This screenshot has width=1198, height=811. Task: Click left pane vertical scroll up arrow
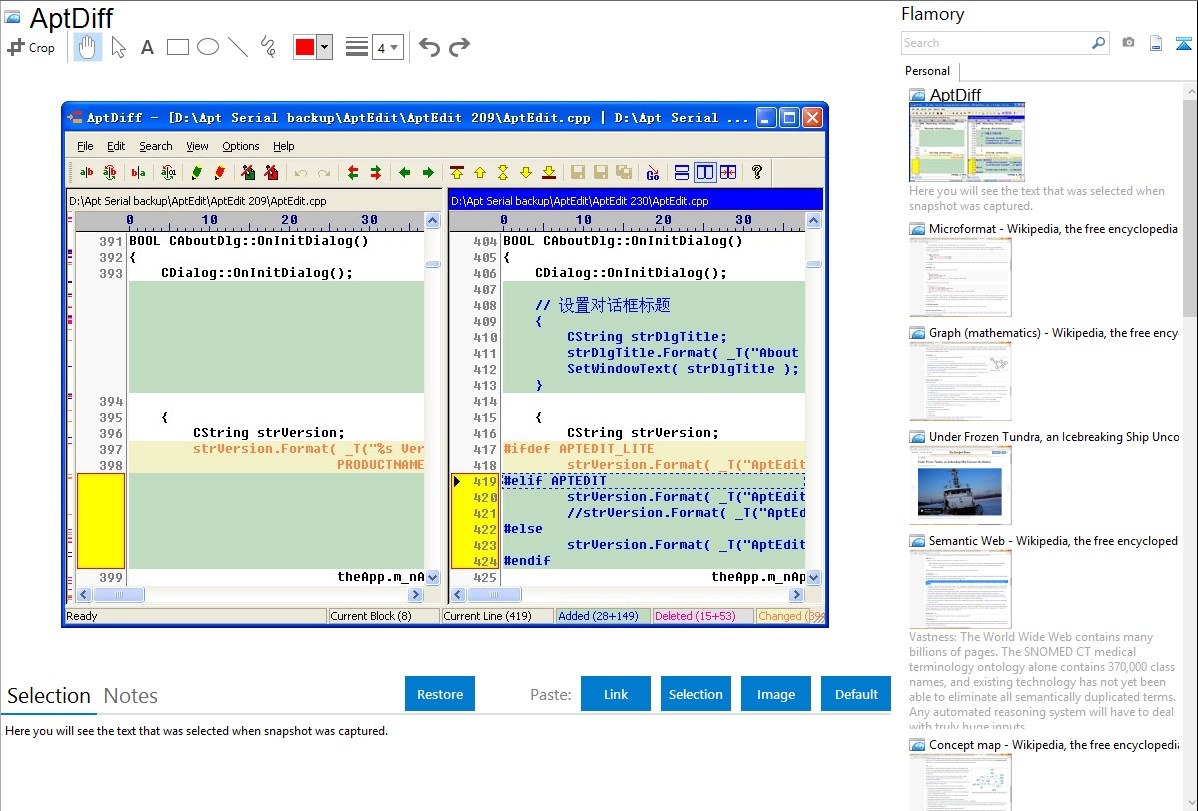(432, 221)
